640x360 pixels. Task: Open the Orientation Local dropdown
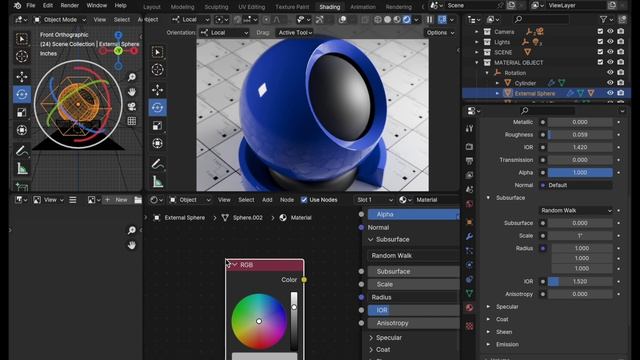(x=224, y=33)
